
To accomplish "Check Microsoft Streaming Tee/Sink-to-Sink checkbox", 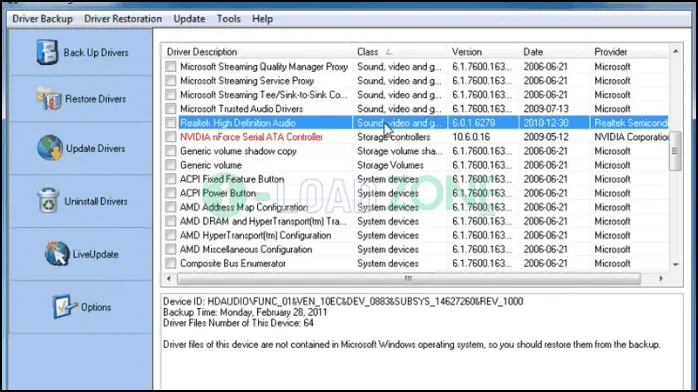I will coord(170,95).
